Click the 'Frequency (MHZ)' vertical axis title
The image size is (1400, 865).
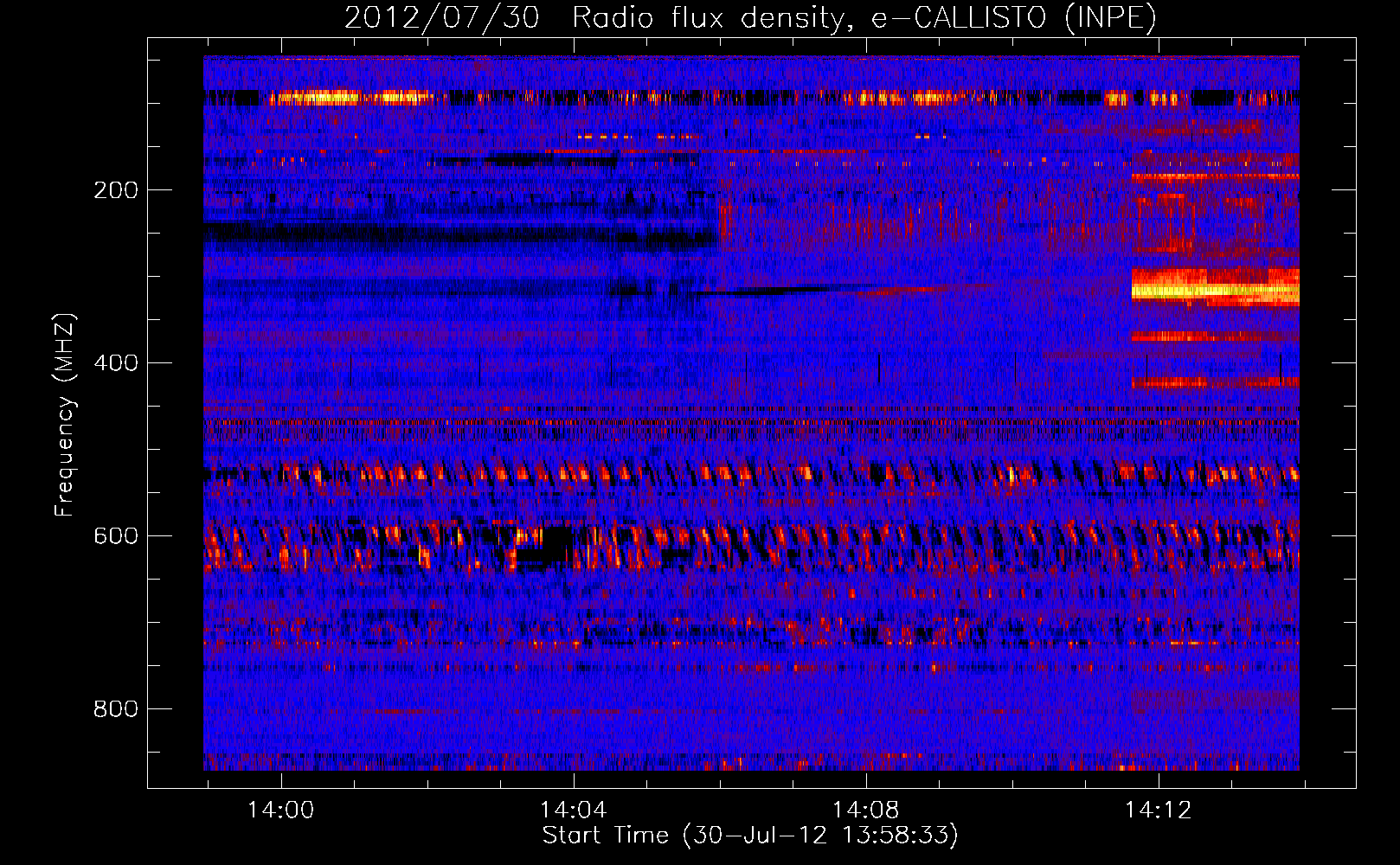(x=65, y=414)
